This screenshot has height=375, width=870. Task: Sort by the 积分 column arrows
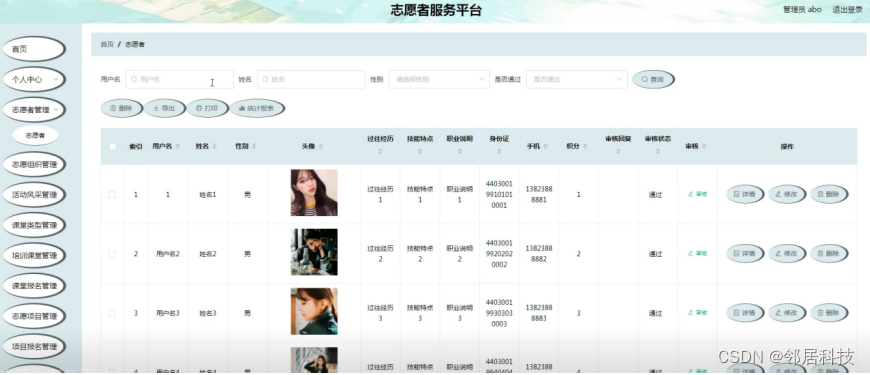click(585, 146)
